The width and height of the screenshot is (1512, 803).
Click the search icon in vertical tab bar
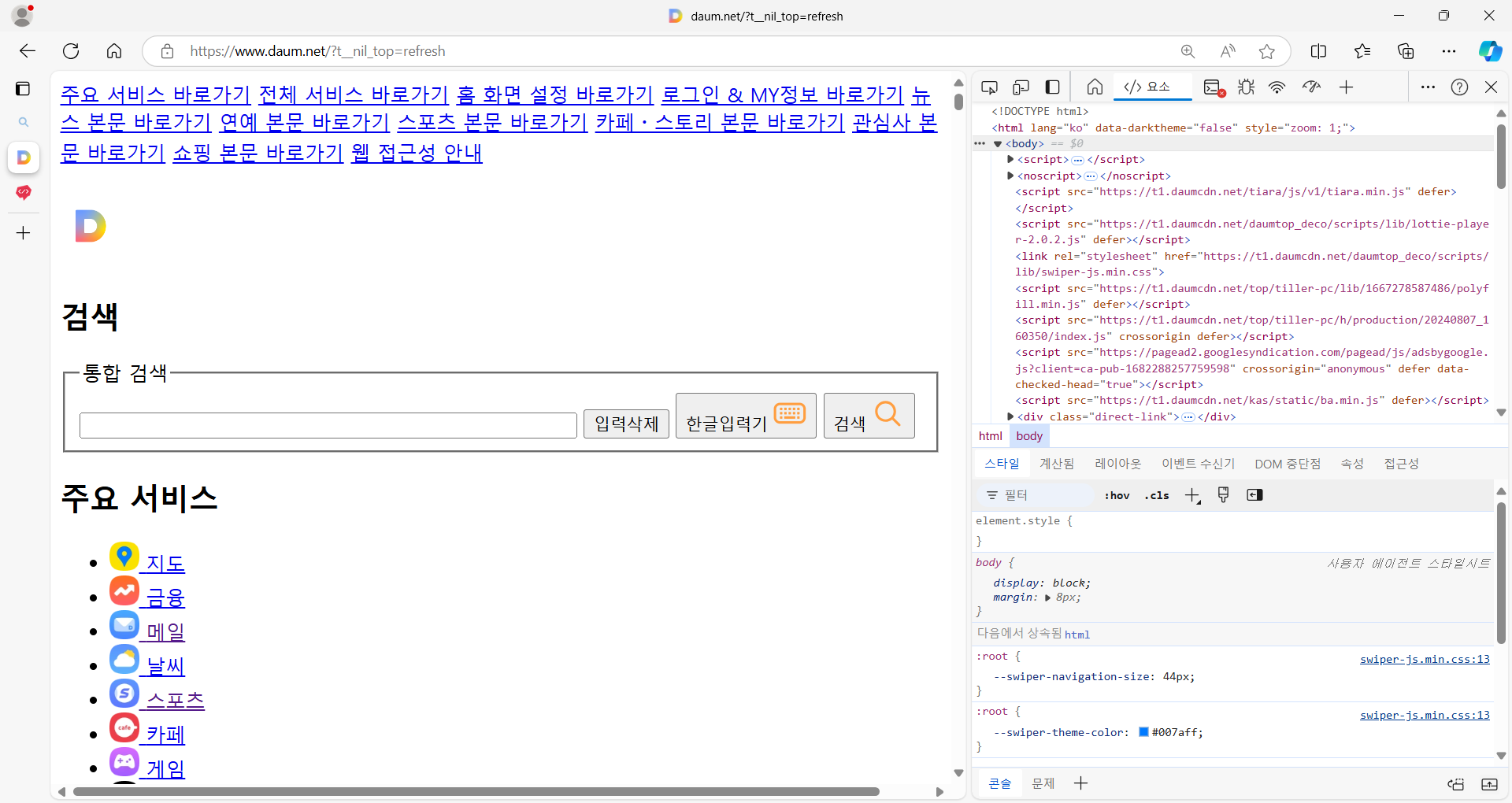[x=24, y=122]
